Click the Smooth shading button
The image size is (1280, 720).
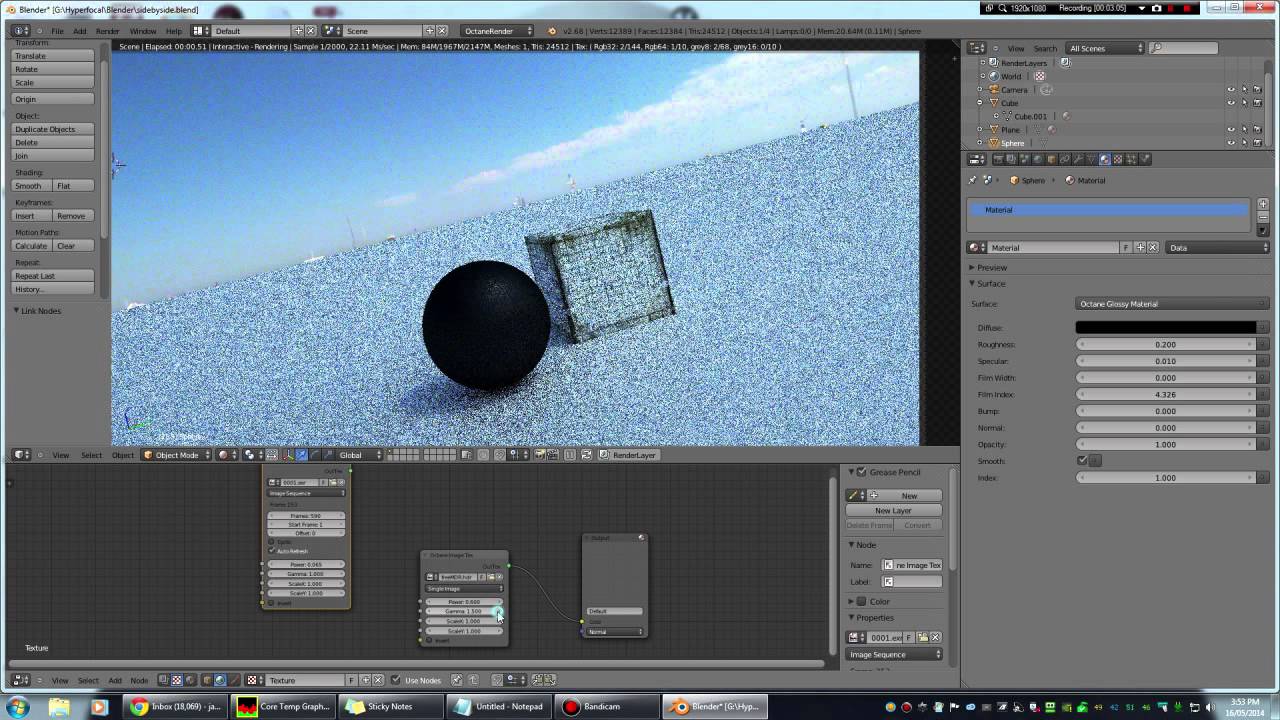(x=32, y=186)
